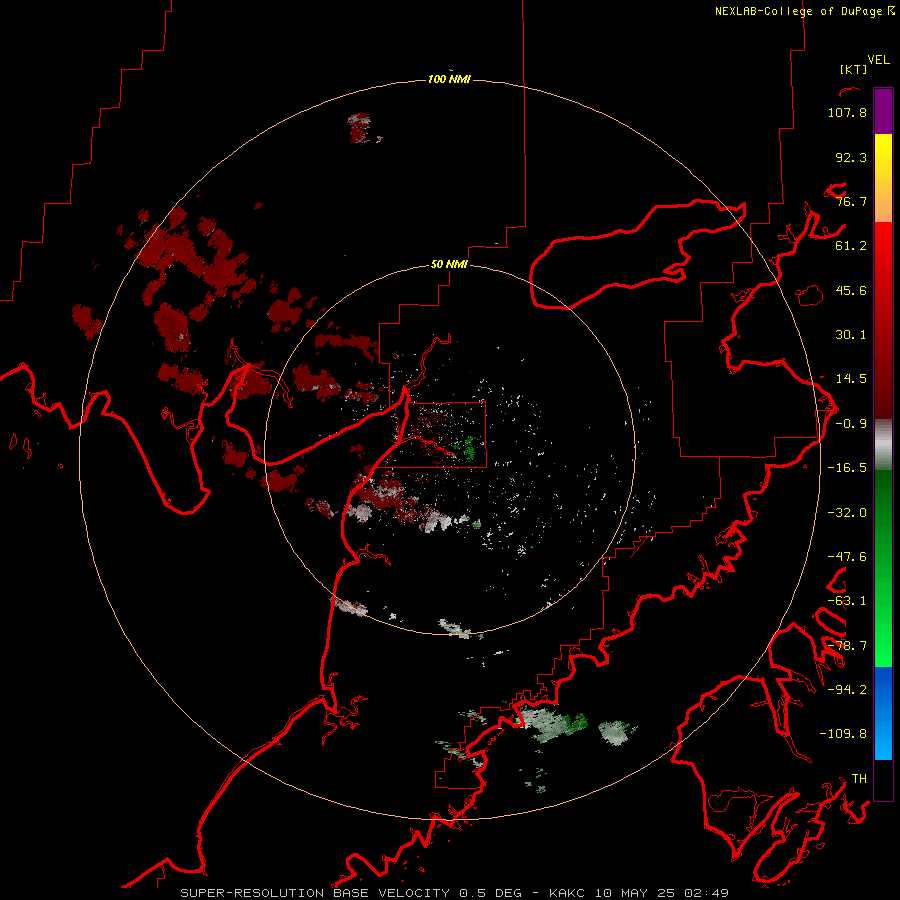
Task: Click the 10 MAY 25 02:49 timestamp
Action: coord(662,893)
